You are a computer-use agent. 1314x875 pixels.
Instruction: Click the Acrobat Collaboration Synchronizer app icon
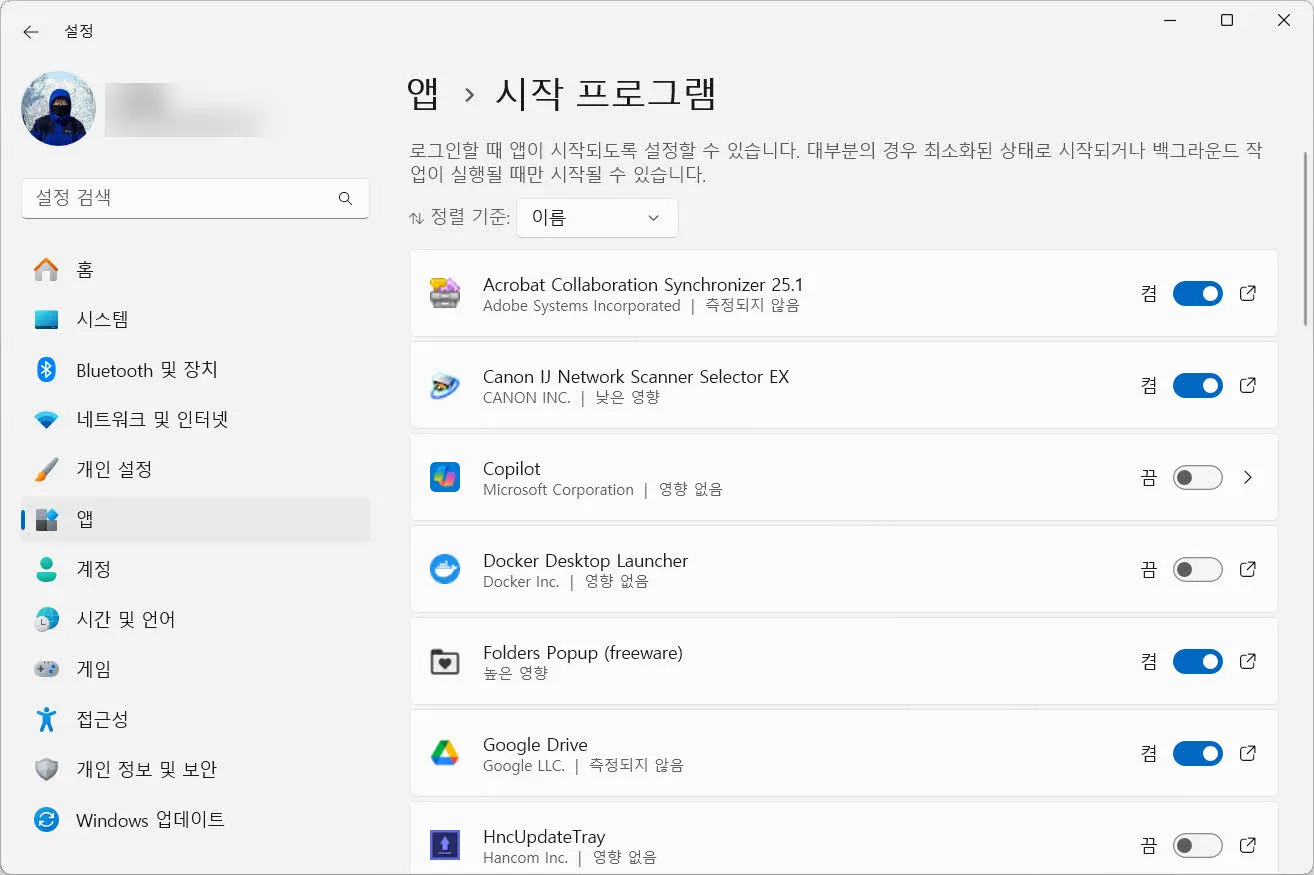pos(444,293)
